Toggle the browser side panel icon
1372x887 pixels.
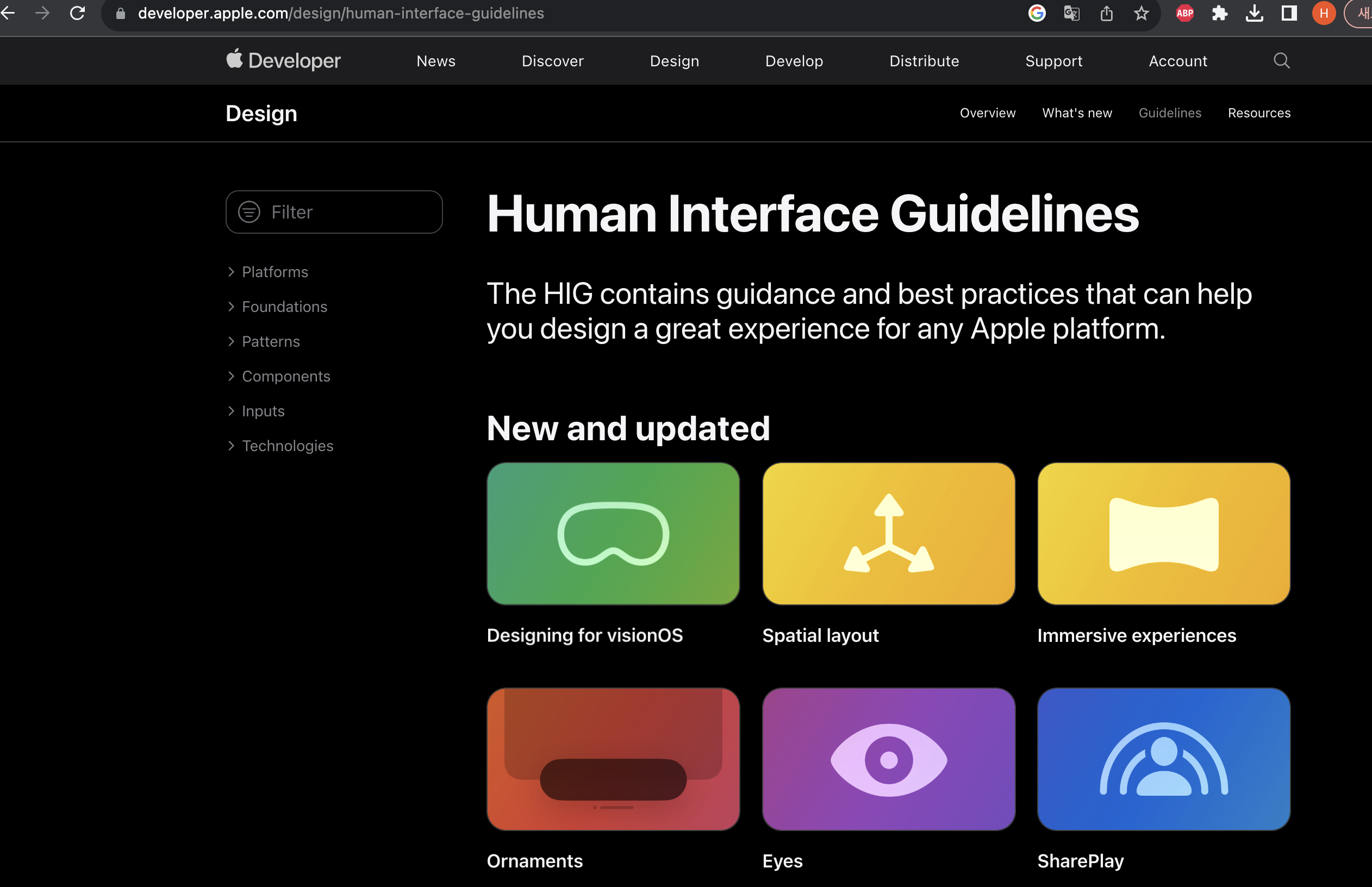1289,13
